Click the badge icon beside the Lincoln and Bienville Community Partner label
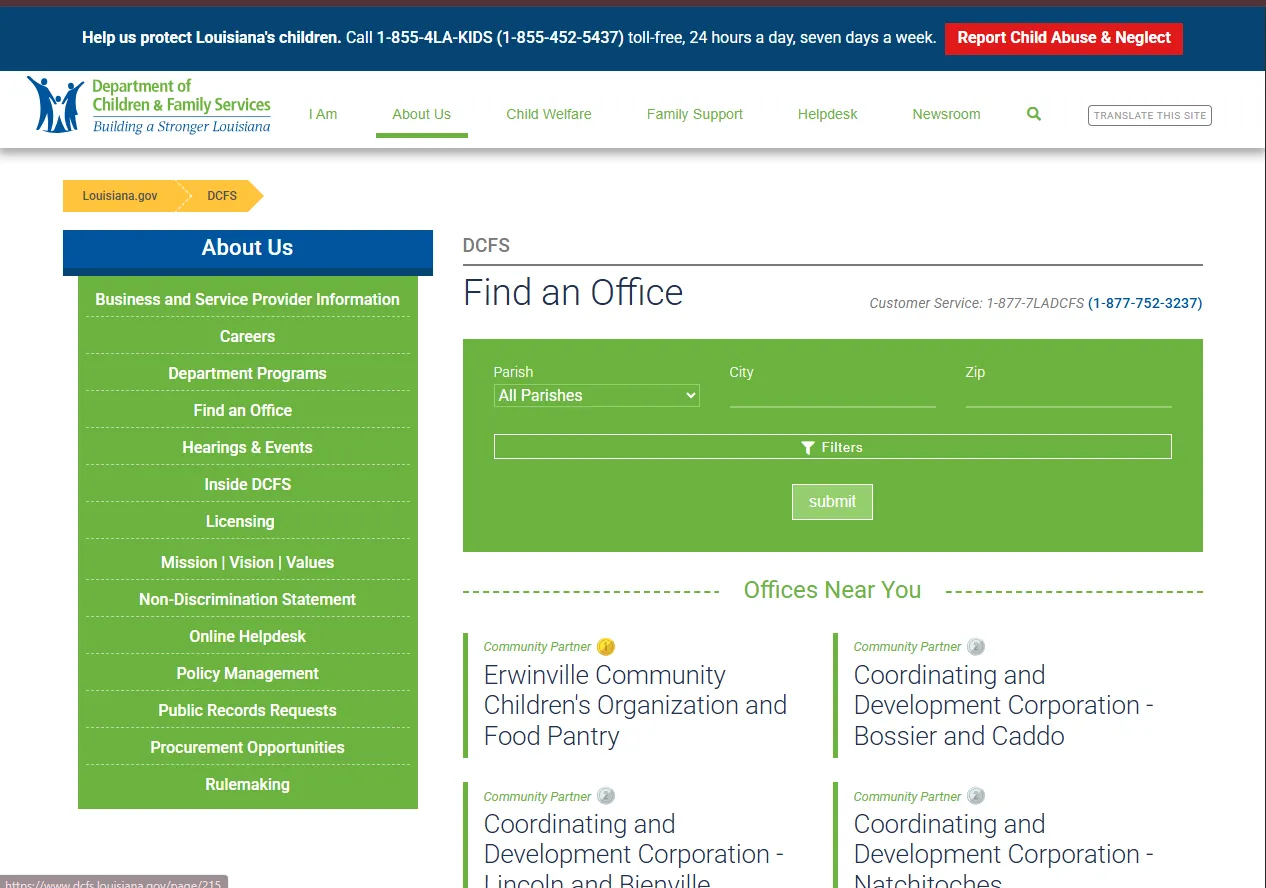The image size is (1266, 888). (606, 796)
